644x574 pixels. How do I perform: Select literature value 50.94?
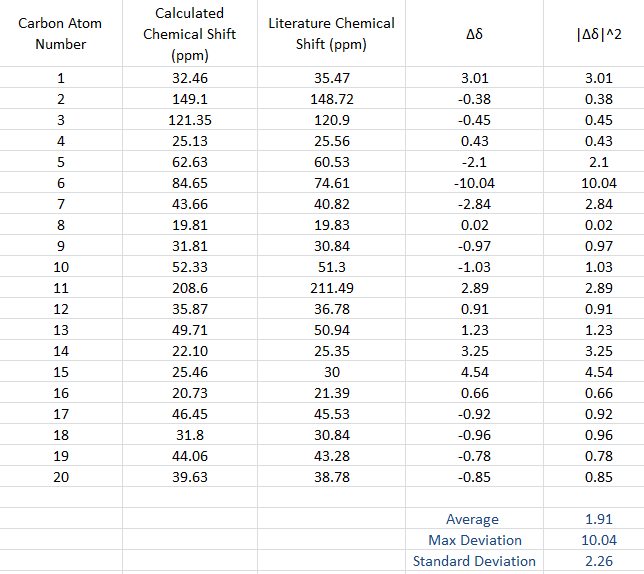(x=331, y=329)
